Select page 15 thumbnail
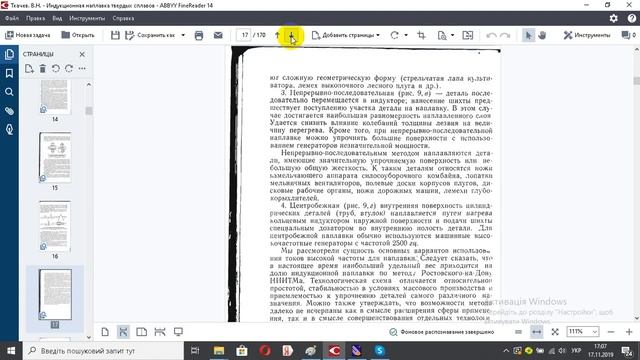The width and height of the screenshot is (640, 360). click(x=55, y=157)
